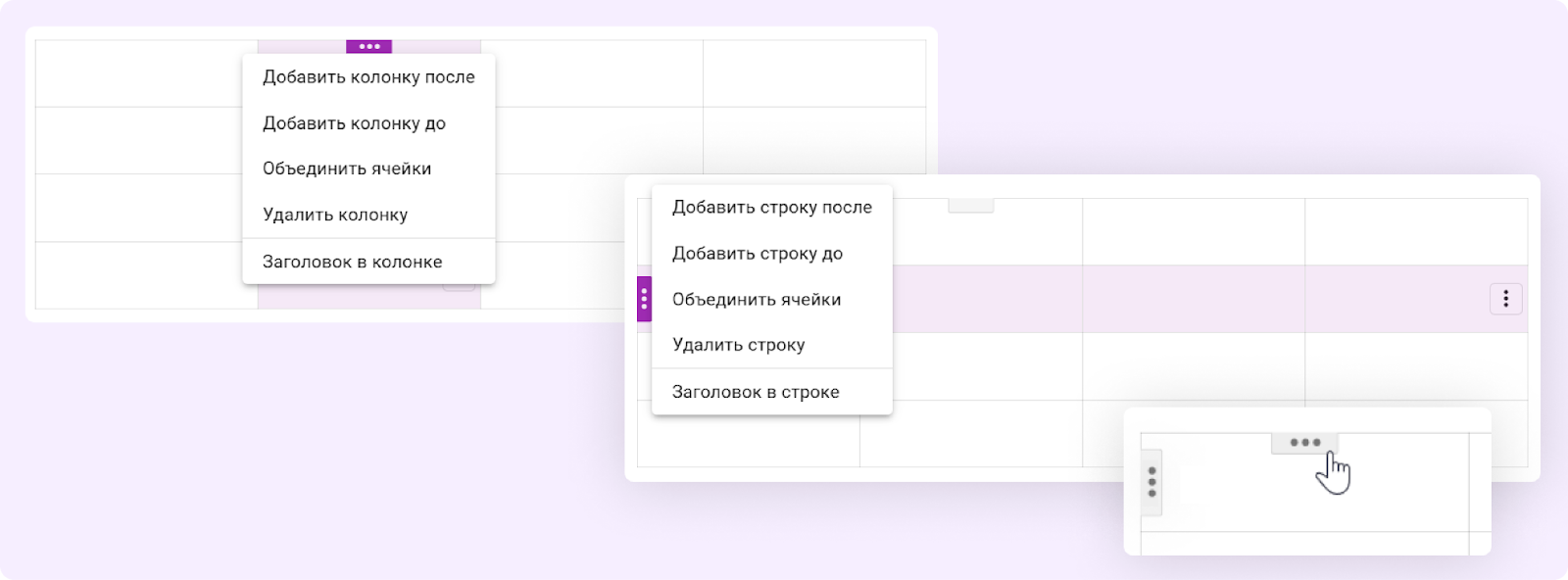This screenshot has width=1568, height=580.
Task: Open cell options three-dot button in highlighted row
Action: pos(1505,299)
